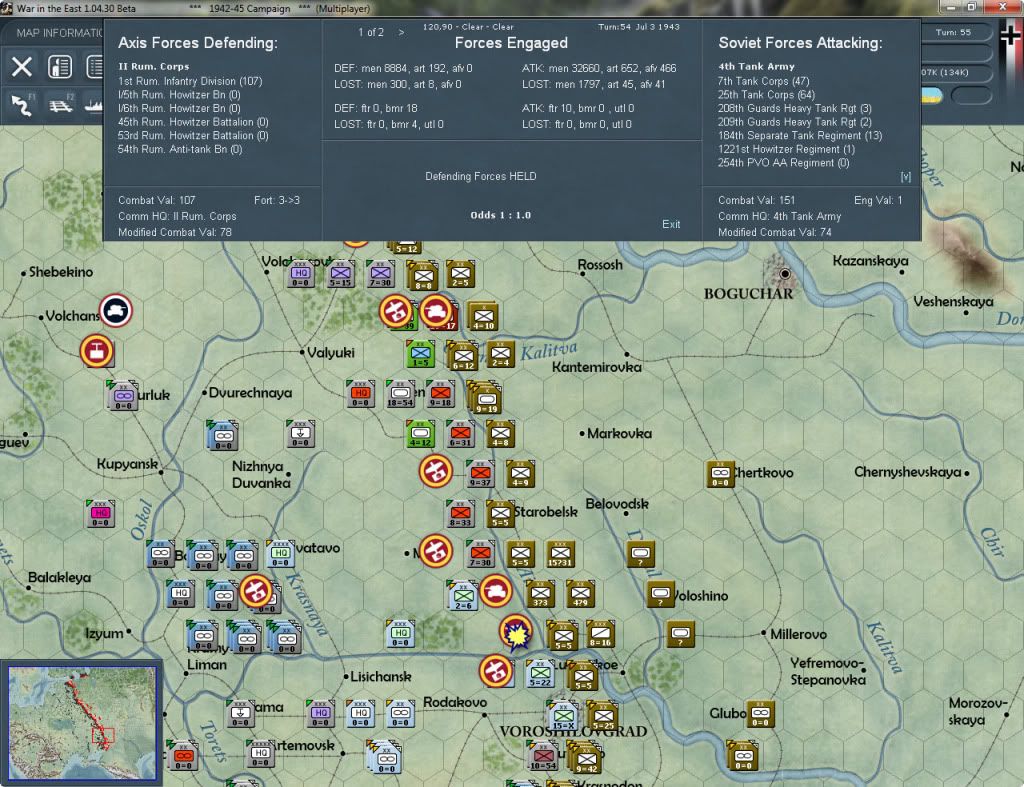The image size is (1024, 787).
Task: Toggle the F2 rail mode
Action: pos(61,104)
